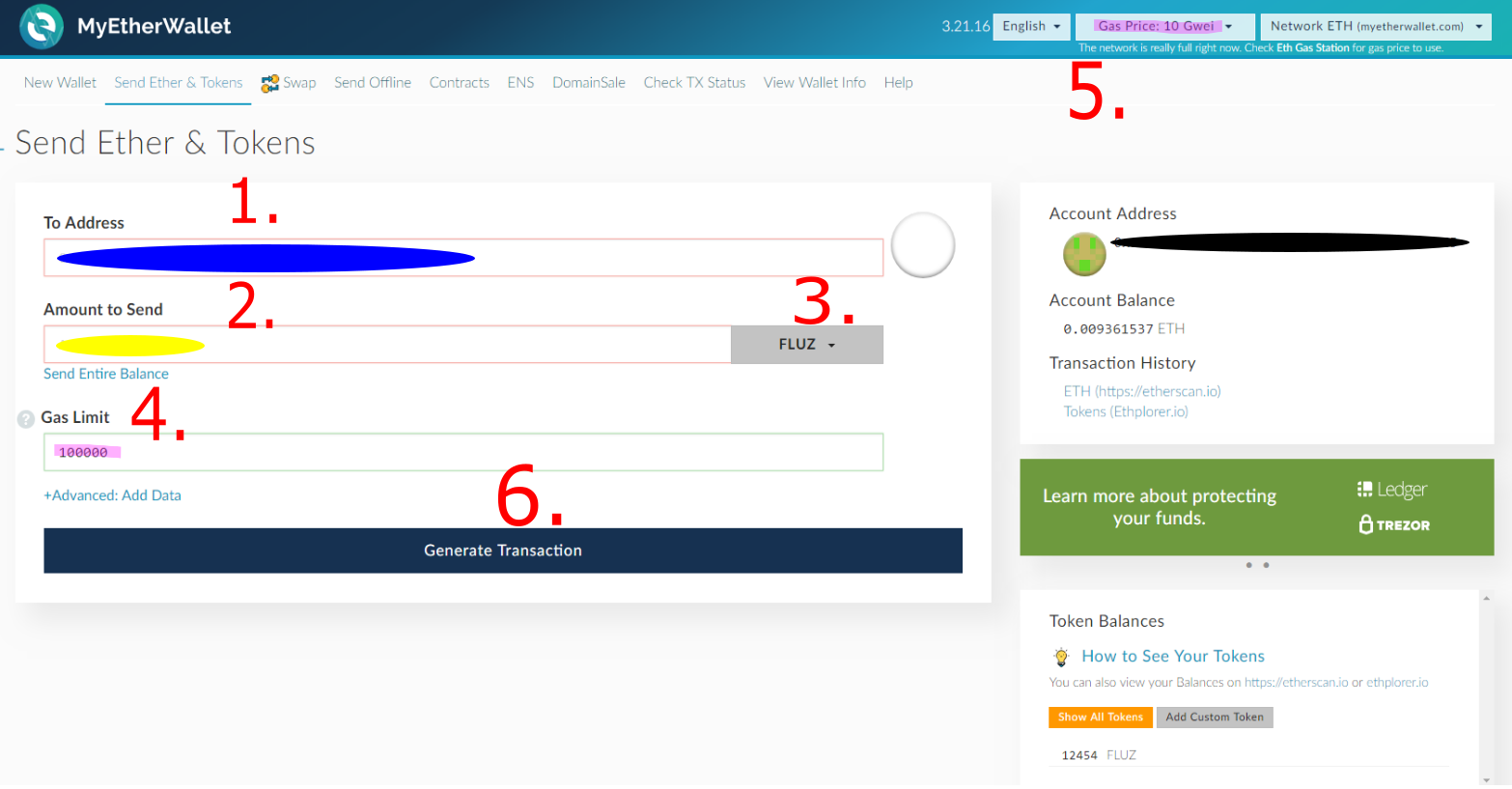Screen dimensions: 1512x789
Task: Open the Tokens (Ethplorer.io) history link
Action: tap(1126, 411)
